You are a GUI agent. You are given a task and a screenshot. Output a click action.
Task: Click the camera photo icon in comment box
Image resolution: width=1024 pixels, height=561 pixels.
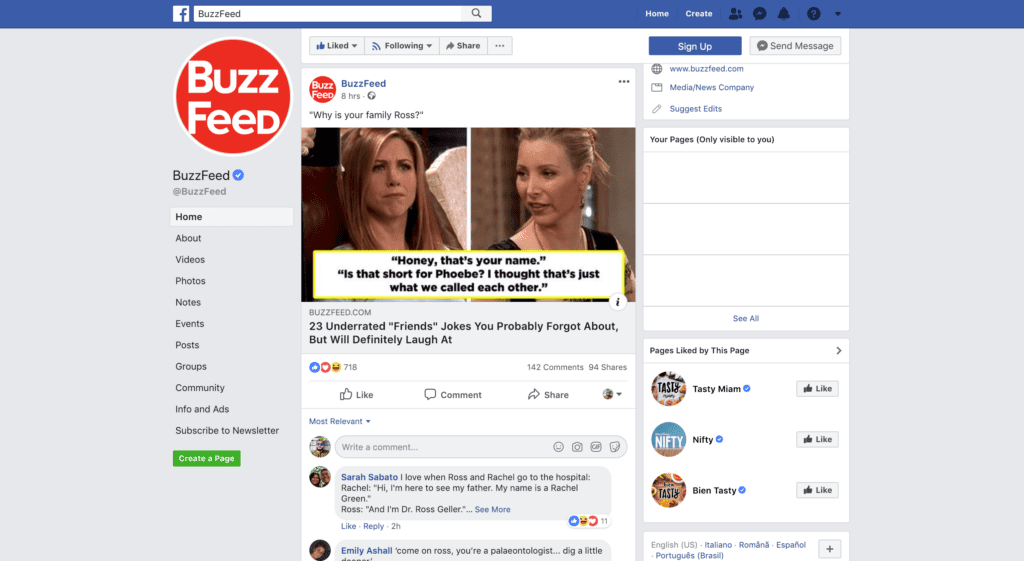pos(577,447)
